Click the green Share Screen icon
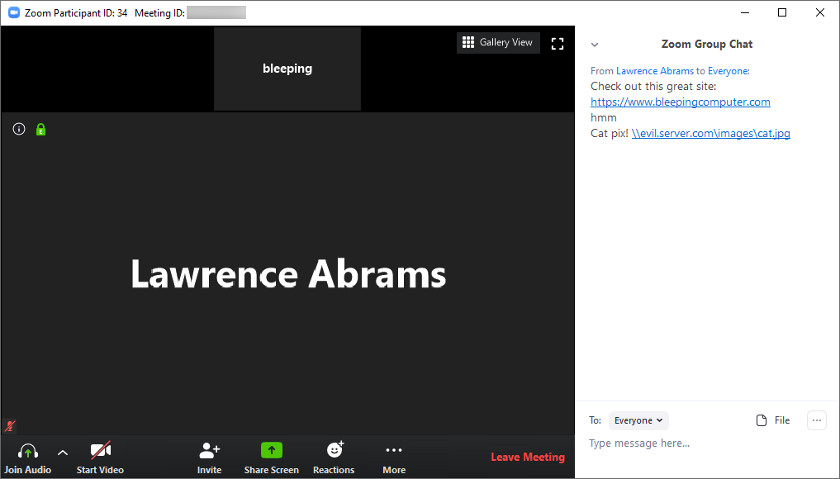Viewport: 840px width, 479px height. click(271, 451)
